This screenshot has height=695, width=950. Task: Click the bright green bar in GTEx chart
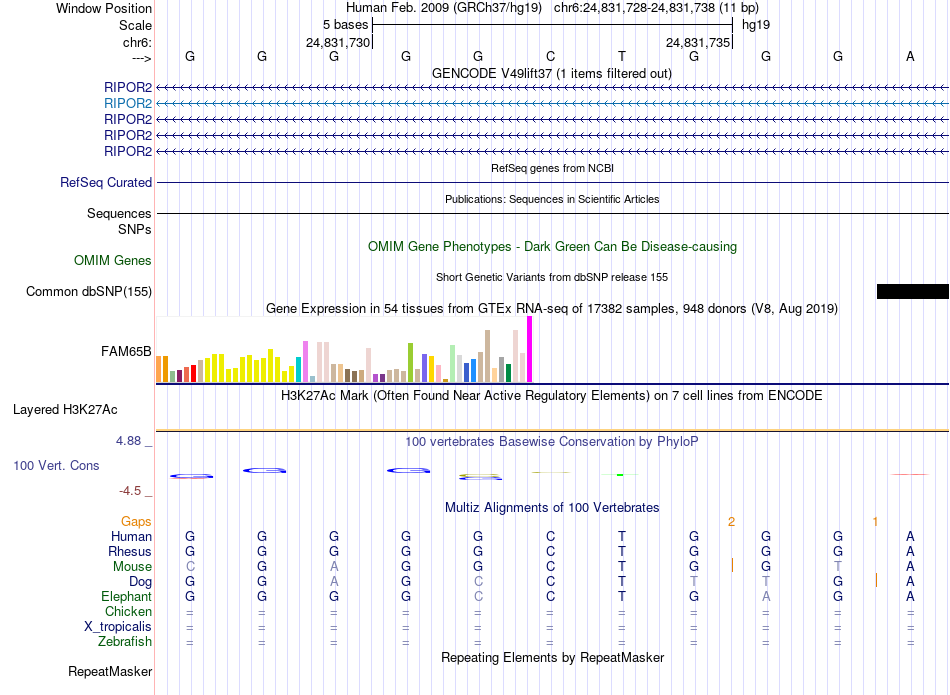[x=411, y=362]
